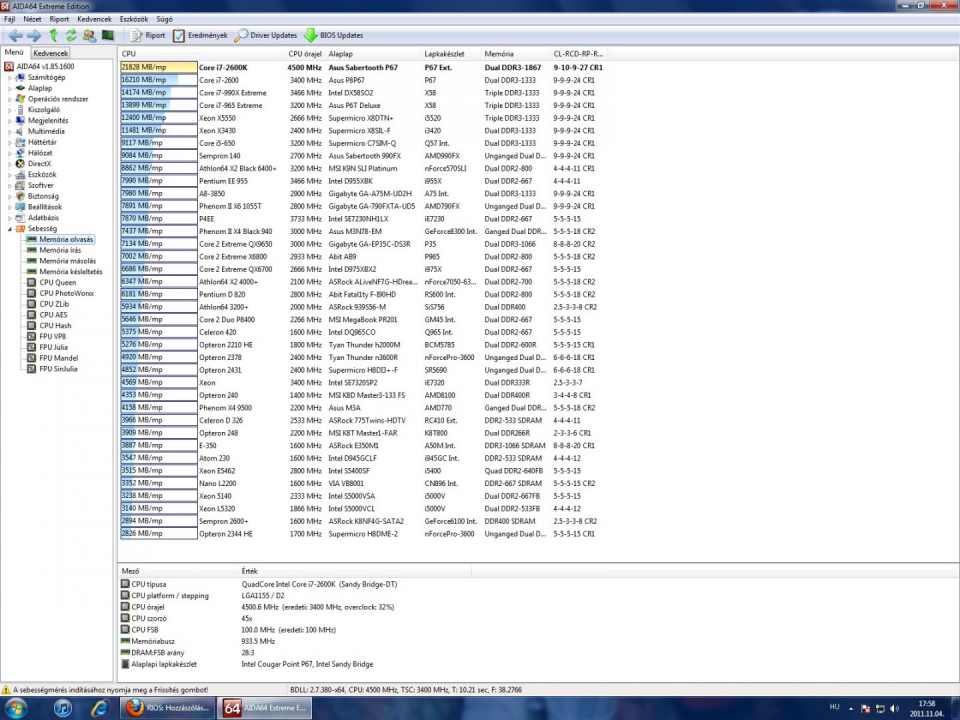Sort by the Memória column header
Image resolution: width=960 pixels, height=720 pixels.
point(516,54)
